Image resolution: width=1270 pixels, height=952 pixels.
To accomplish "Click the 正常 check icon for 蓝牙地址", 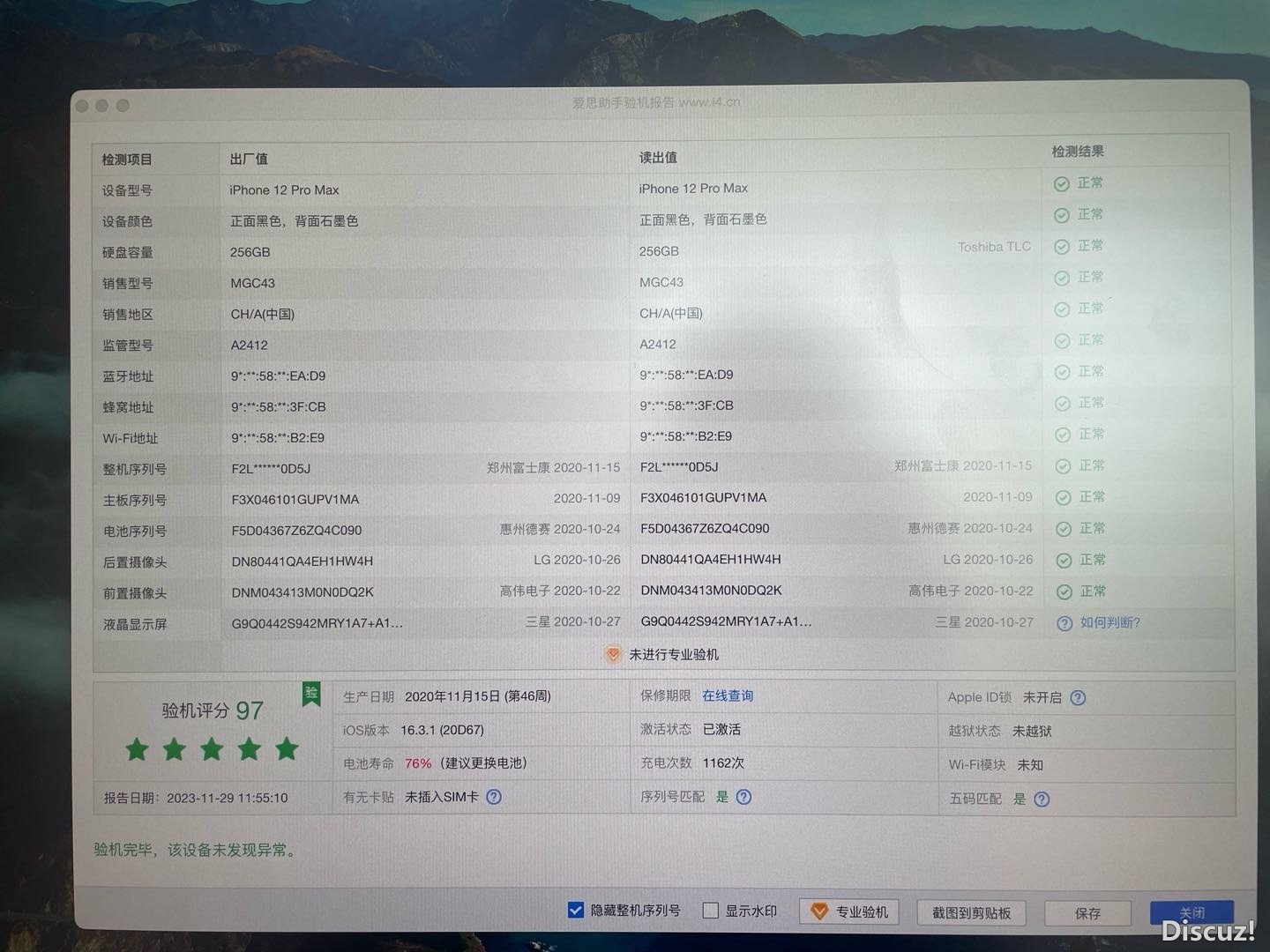I will [x=1062, y=372].
